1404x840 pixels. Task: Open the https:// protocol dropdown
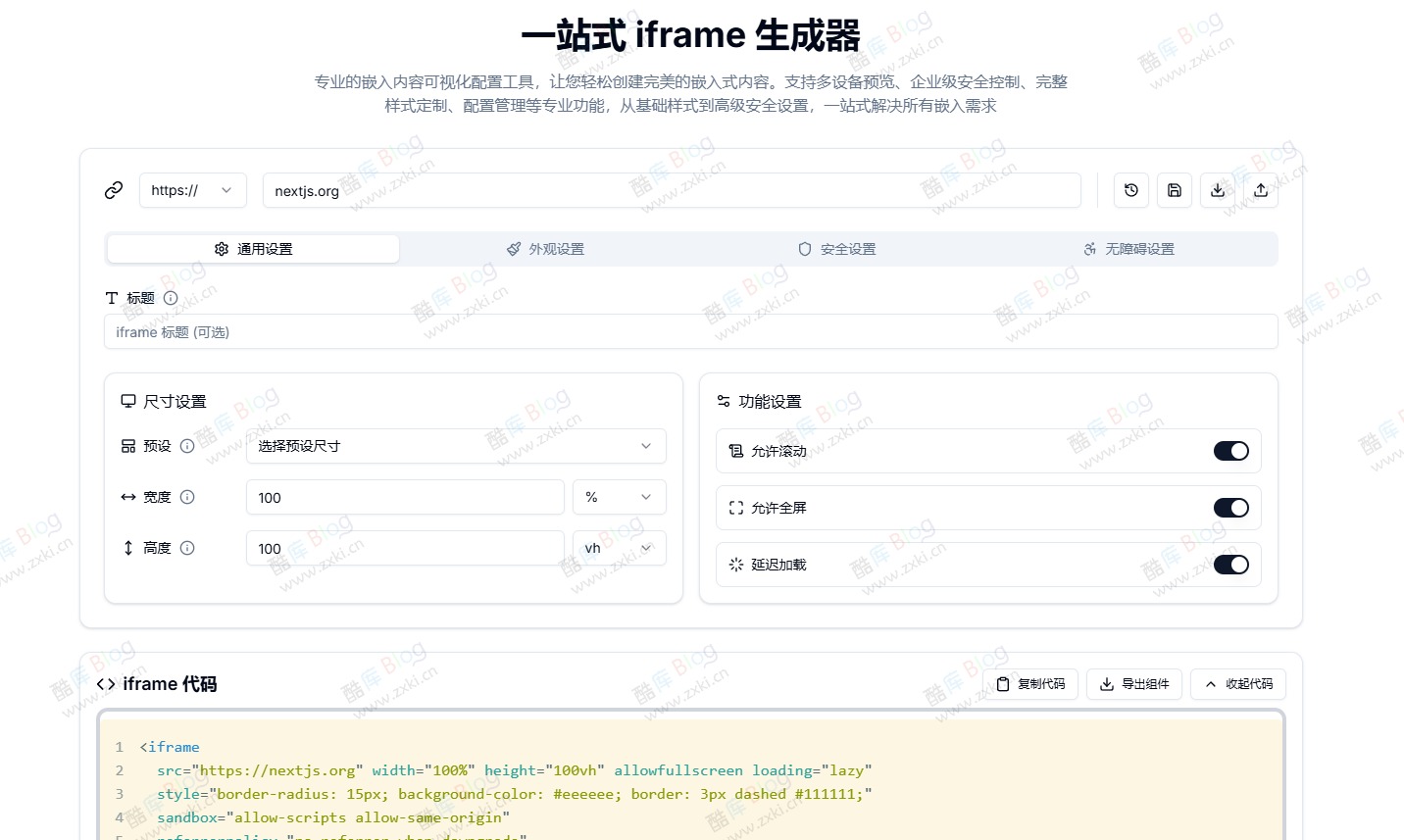click(x=192, y=190)
